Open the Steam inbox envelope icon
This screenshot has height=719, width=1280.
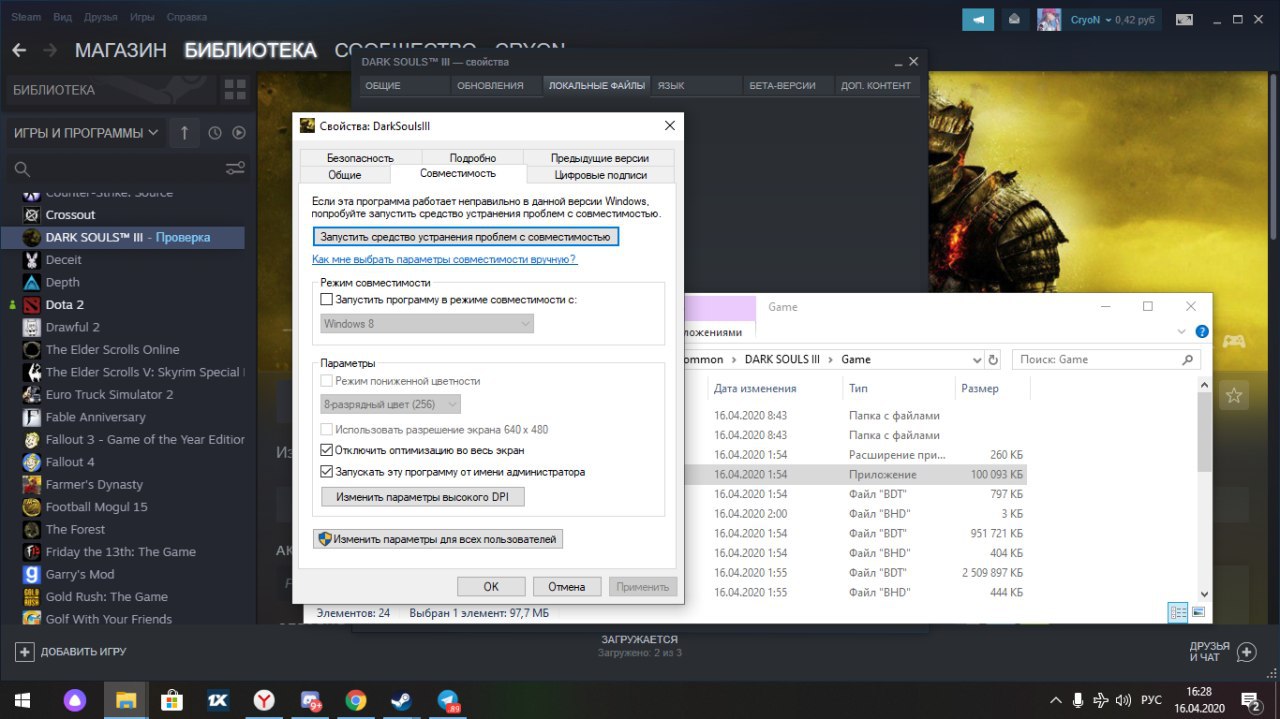coord(1014,19)
